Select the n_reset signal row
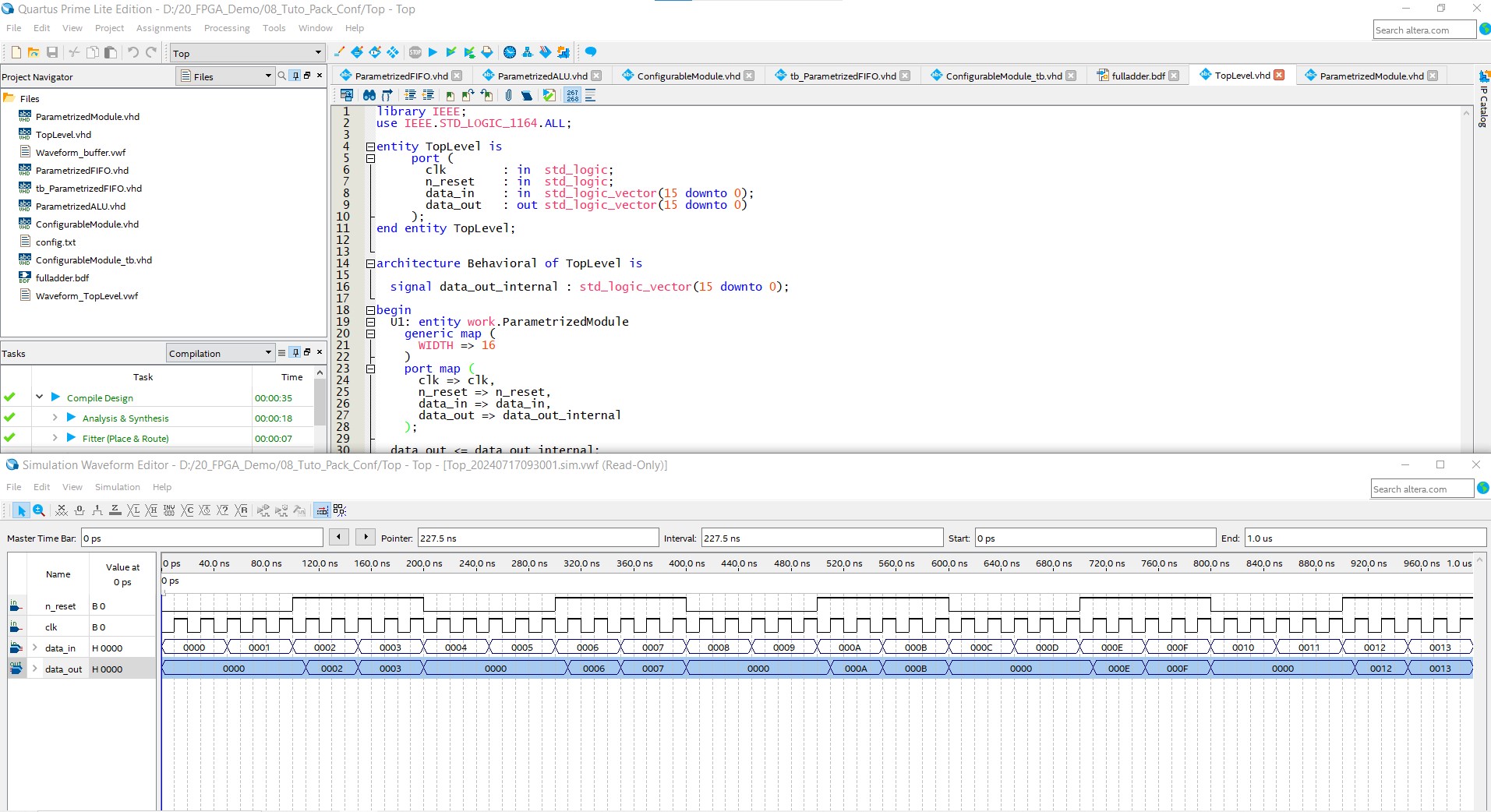1491x812 pixels. click(82, 605)
